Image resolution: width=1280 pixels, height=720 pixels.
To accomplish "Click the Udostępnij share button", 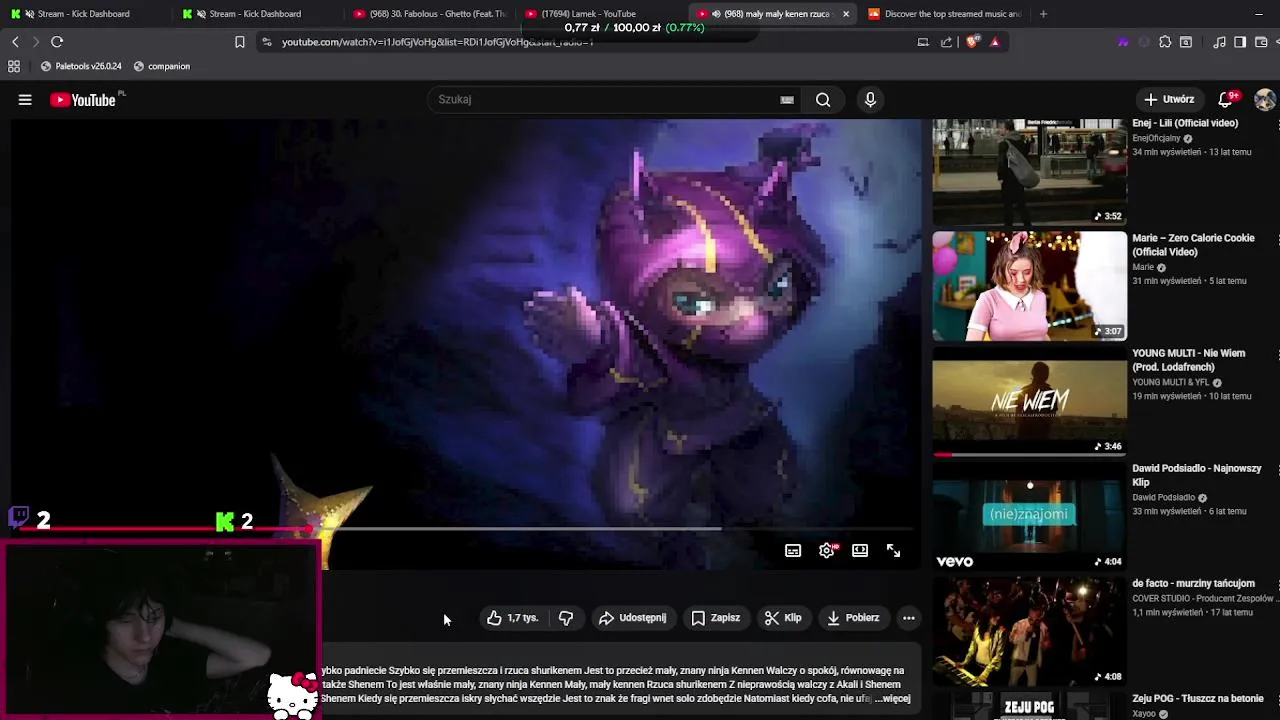I will click(633, 618).
